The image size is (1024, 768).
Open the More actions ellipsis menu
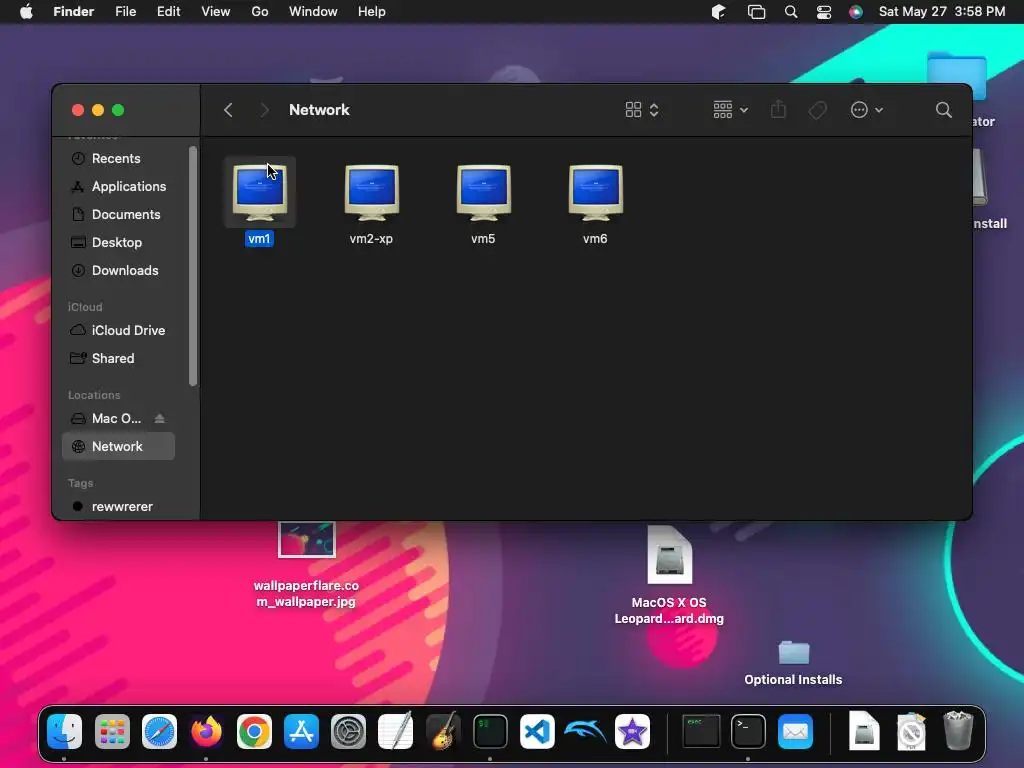point(867,110)
